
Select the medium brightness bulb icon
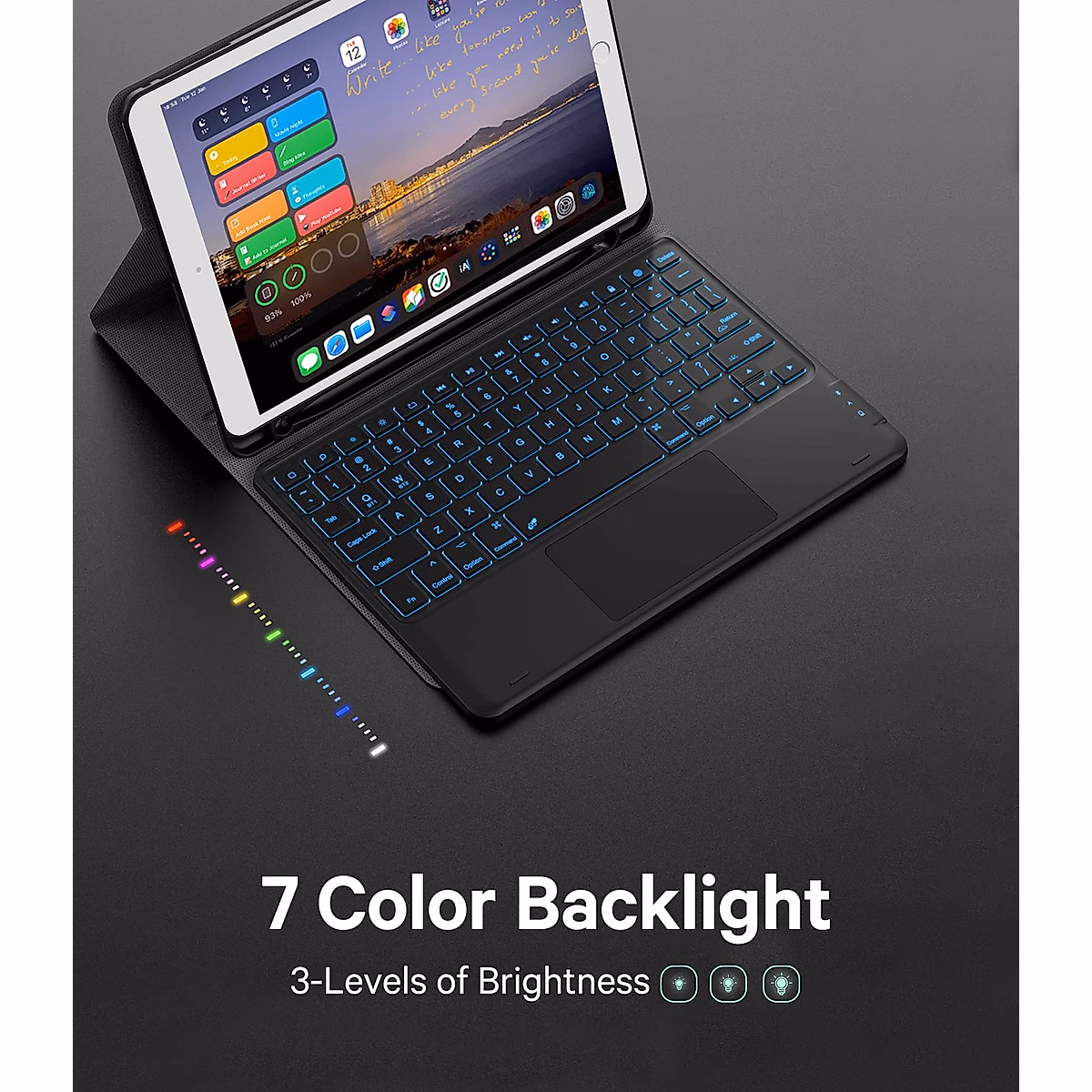pyautogui.click(x=728, y=983)
